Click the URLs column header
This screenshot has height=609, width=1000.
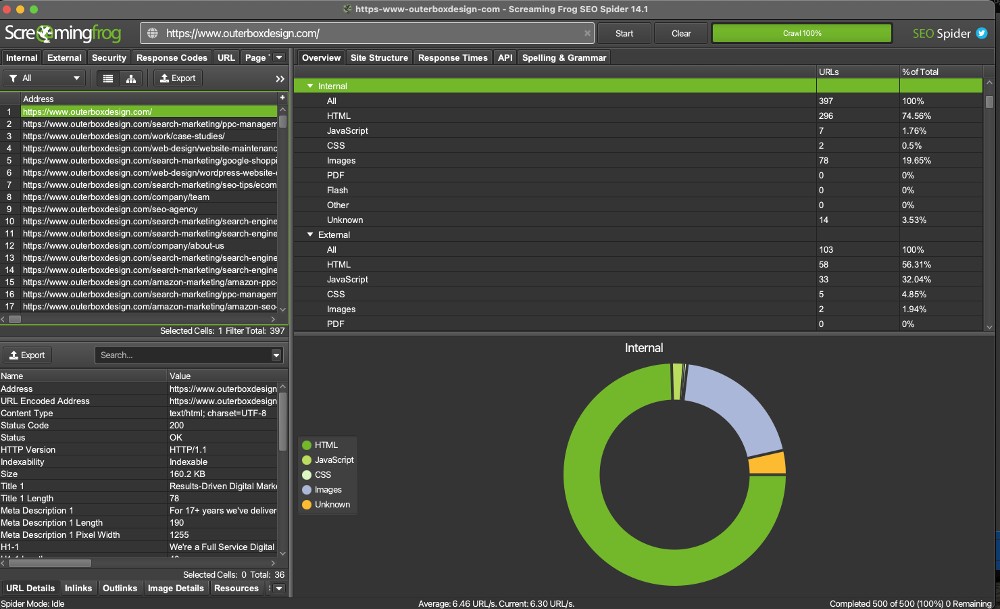[858, 71]
